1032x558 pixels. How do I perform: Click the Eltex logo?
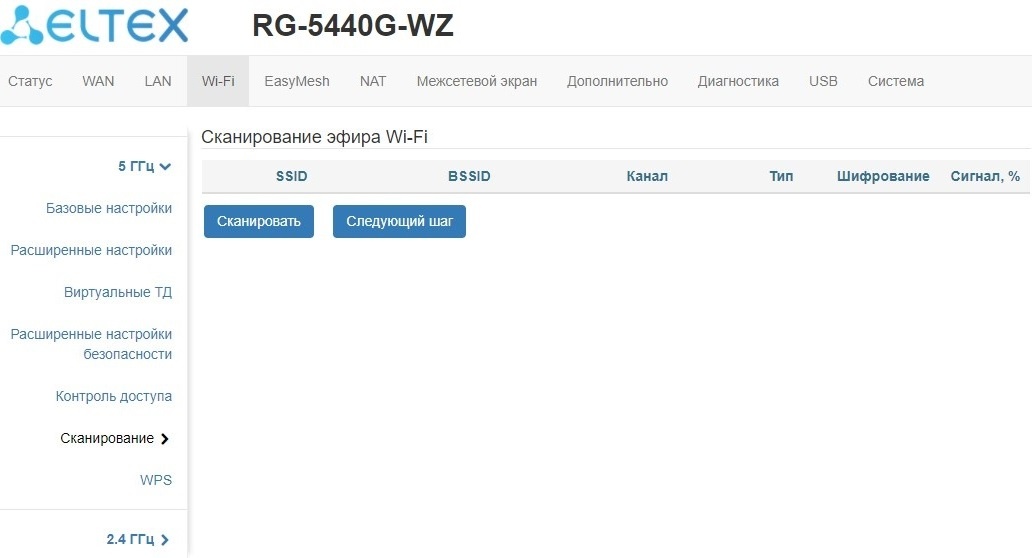94,25
